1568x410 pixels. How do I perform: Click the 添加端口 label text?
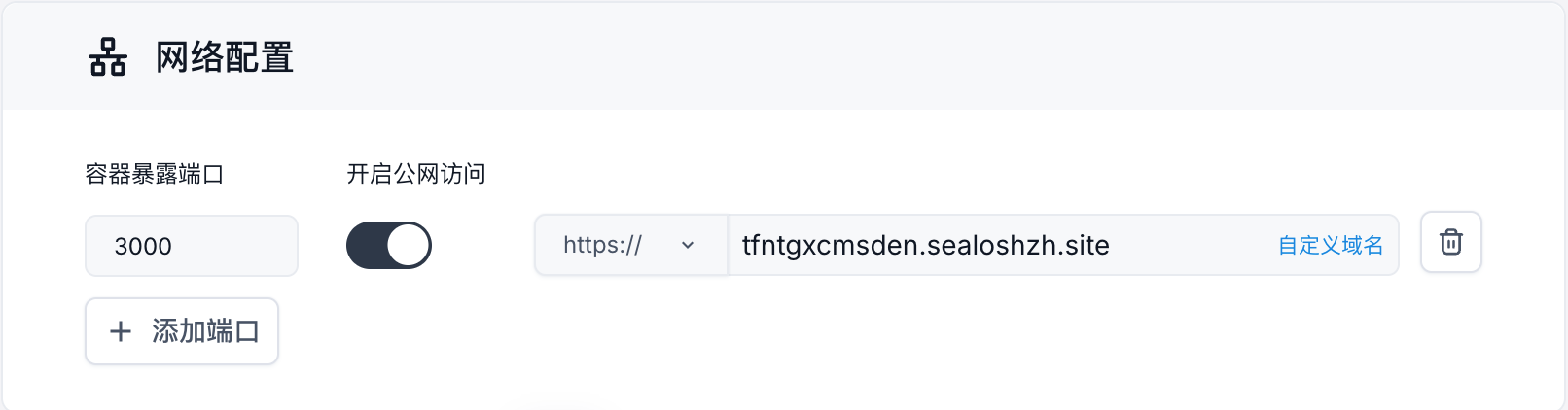click(205, 331)
